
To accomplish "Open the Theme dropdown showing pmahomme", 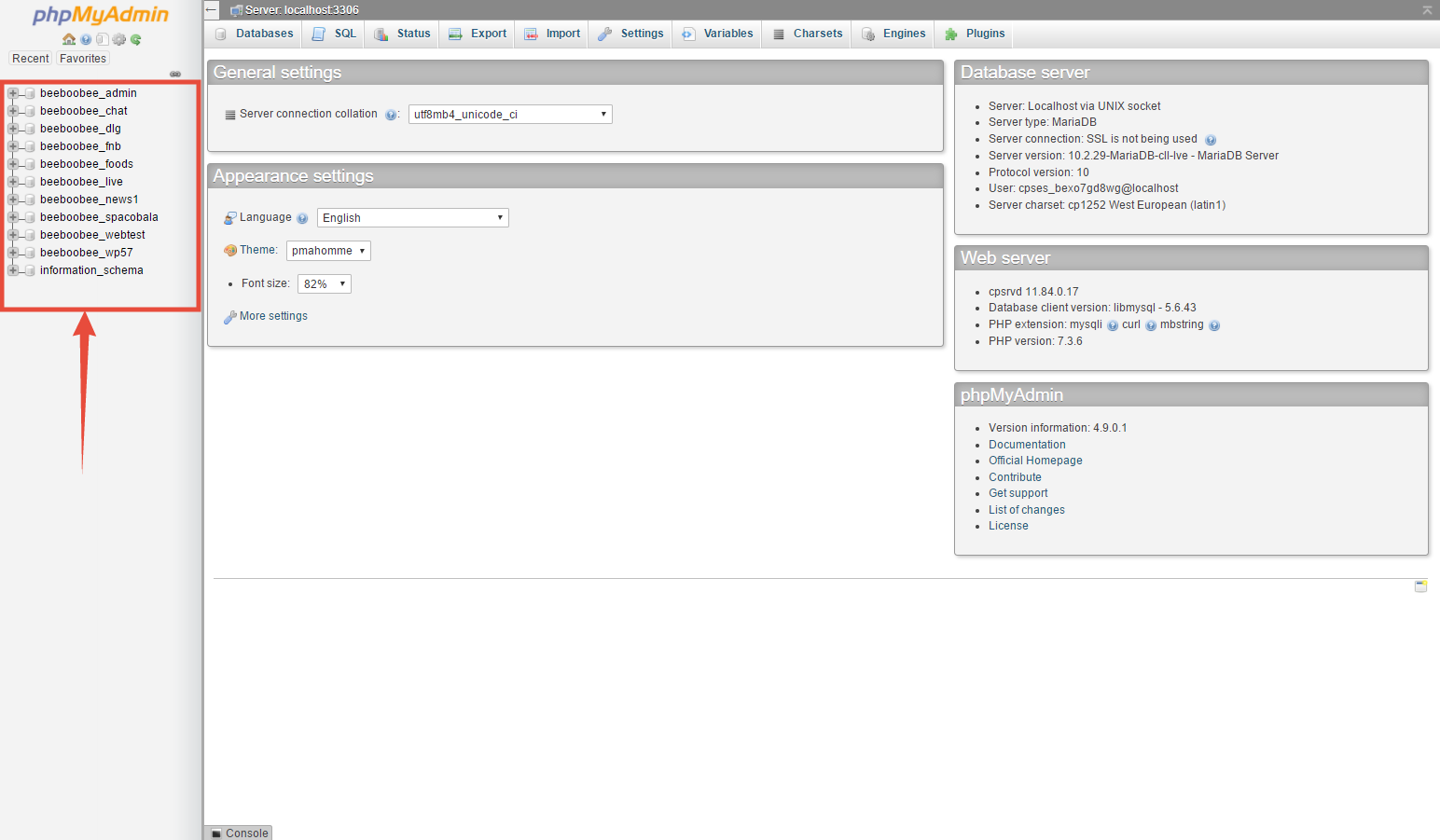I will 328,251.
